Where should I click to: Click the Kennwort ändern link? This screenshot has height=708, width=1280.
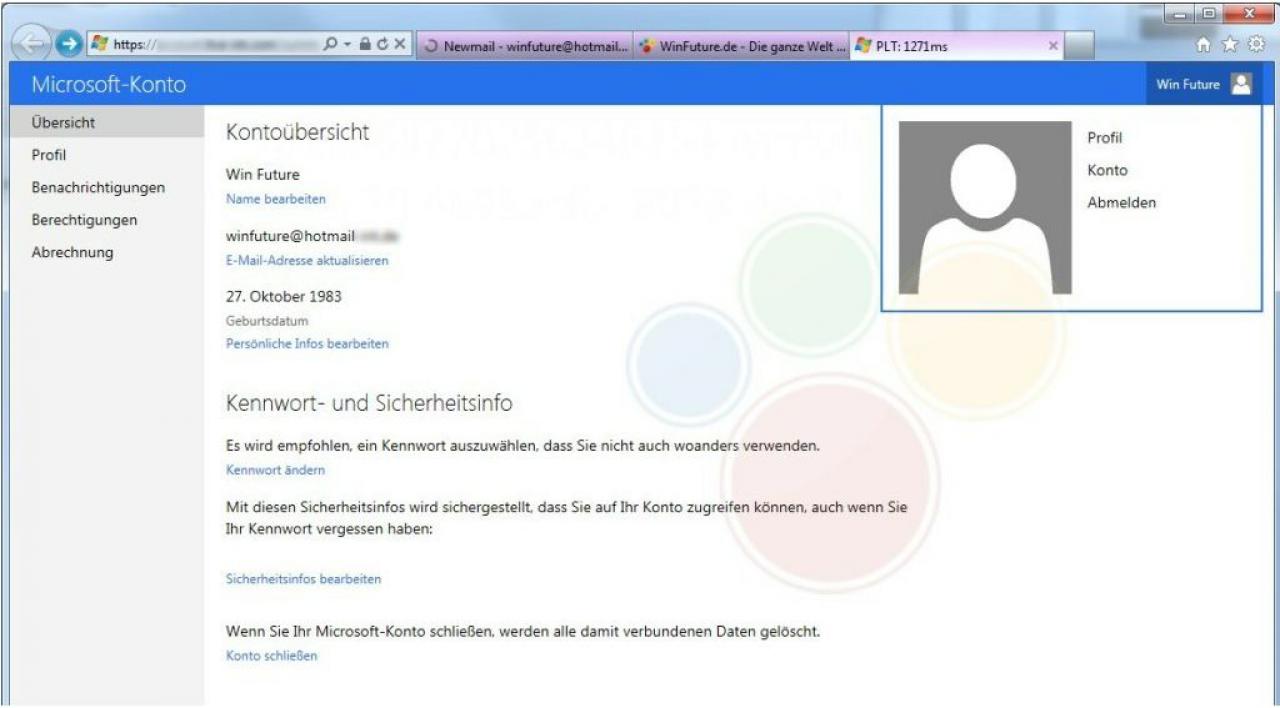pos(275,469)
